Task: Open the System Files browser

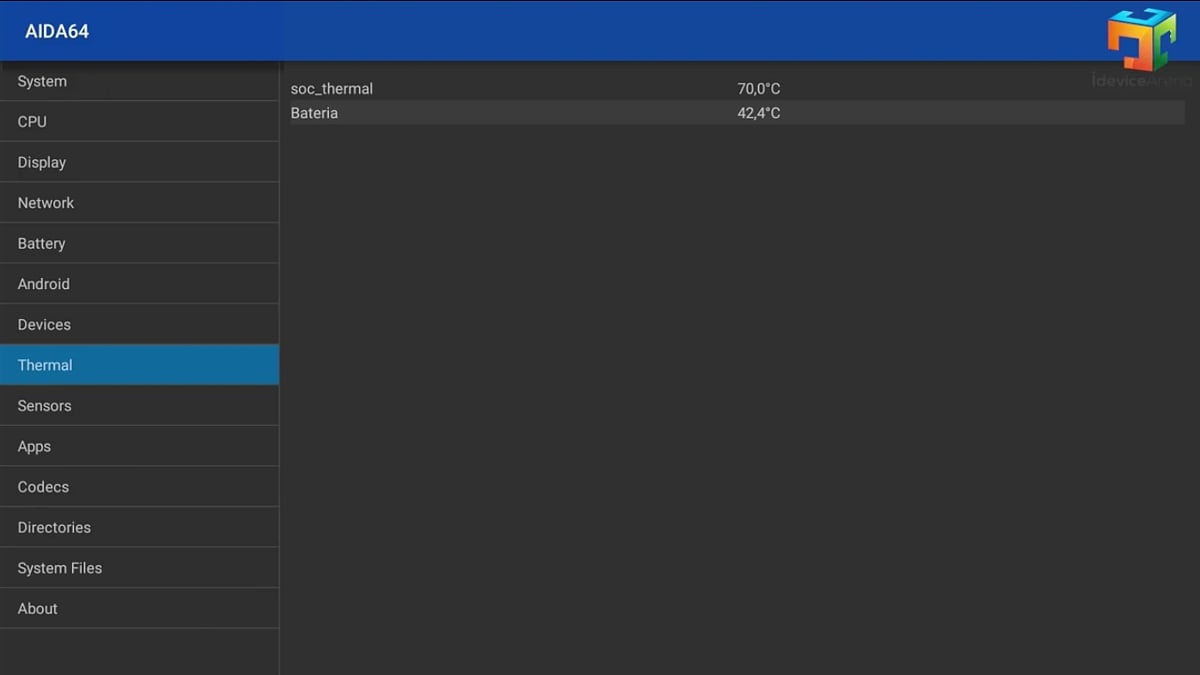Action: (59, 567)
